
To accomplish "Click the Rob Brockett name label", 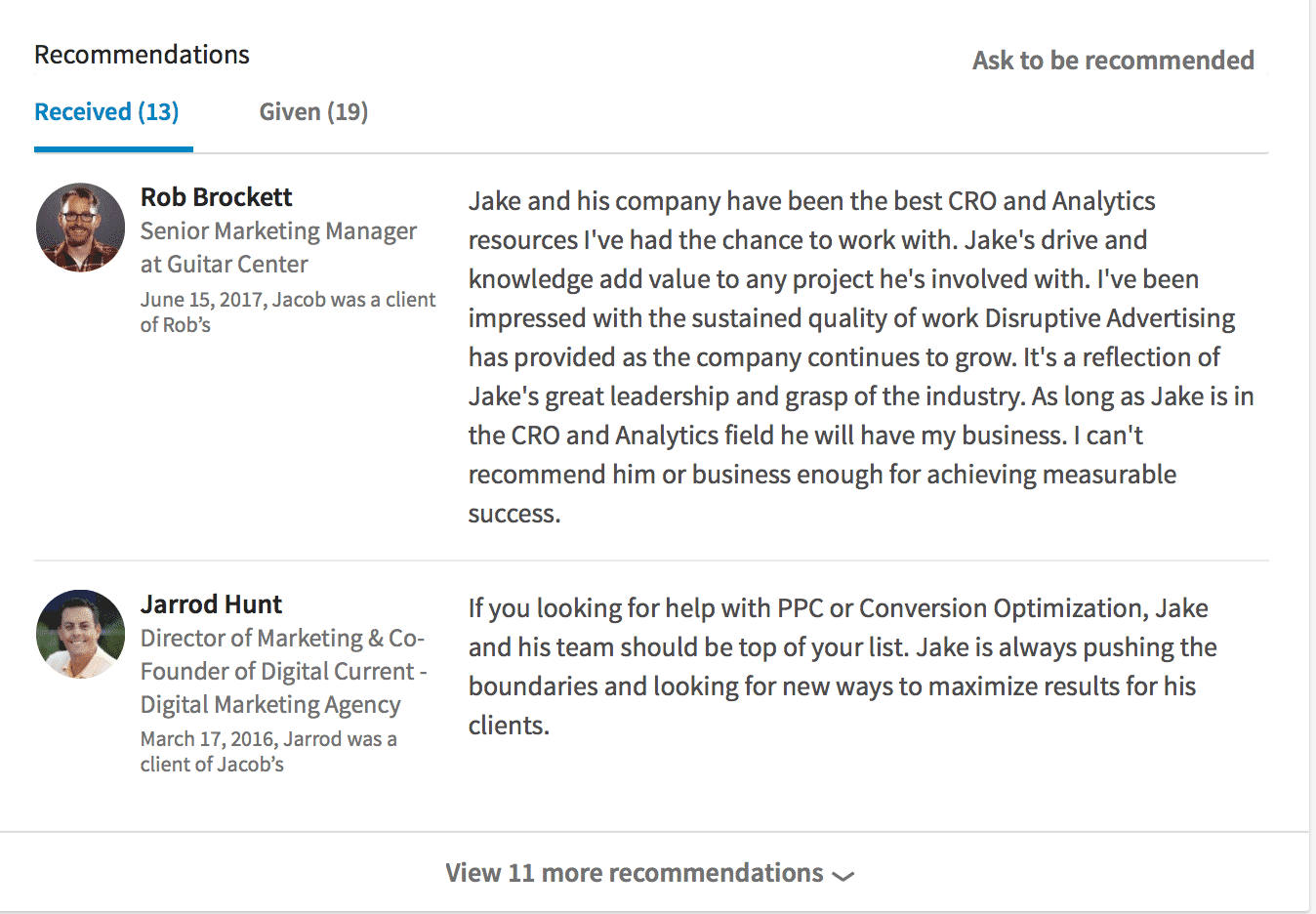I will click(216, 196).
